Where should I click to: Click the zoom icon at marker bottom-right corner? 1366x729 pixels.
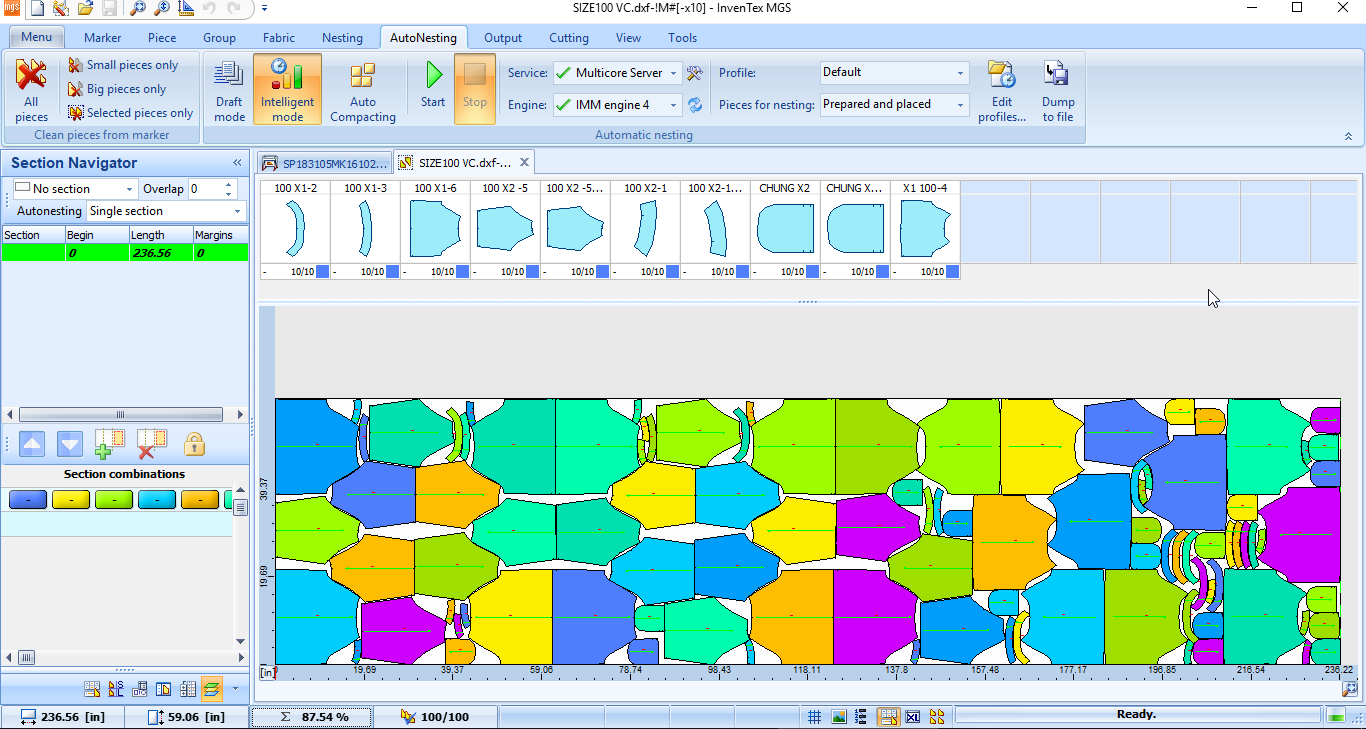[x=1350, y=689]
